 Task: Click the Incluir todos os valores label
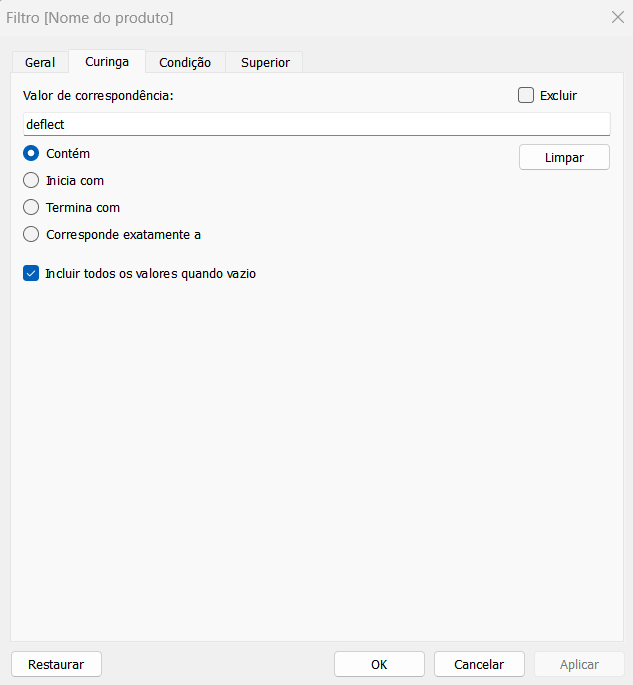tap(151, 274)
